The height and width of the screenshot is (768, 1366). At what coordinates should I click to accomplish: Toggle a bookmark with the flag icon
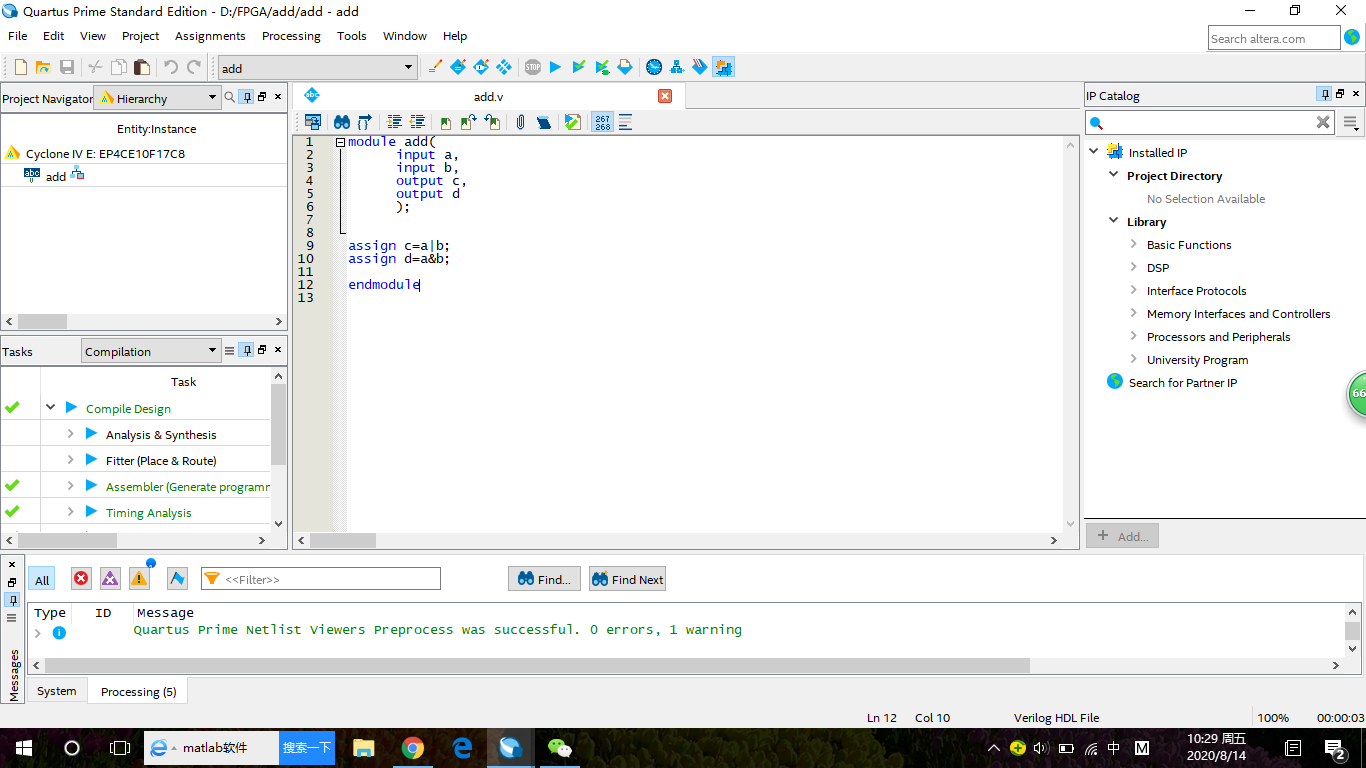445,121
